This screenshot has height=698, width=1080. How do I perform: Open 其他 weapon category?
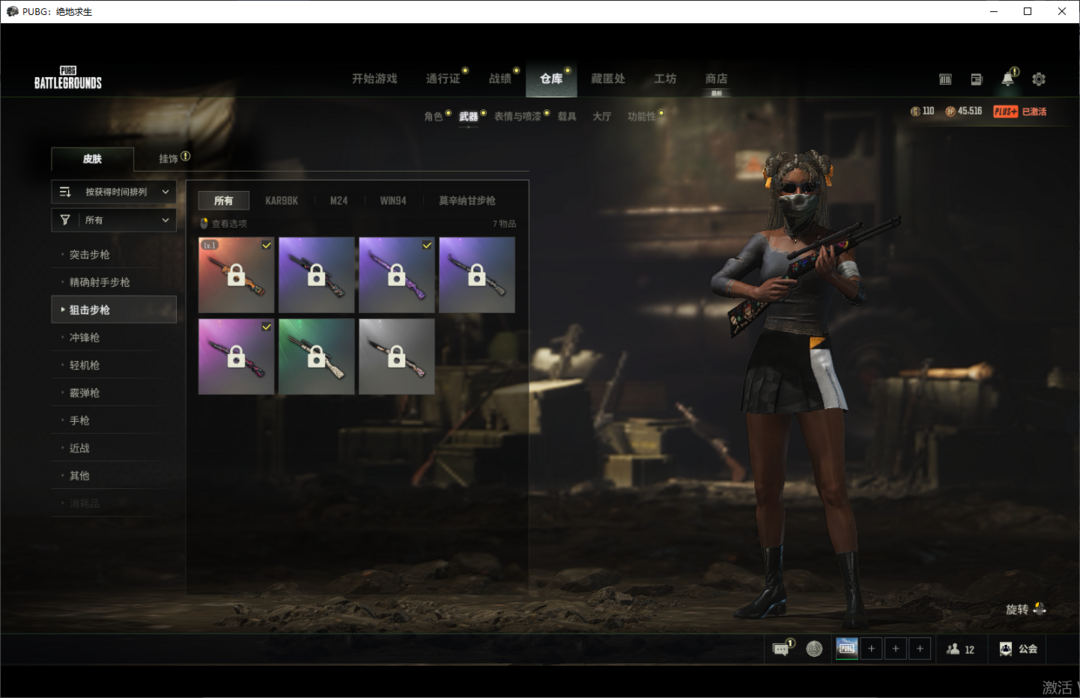pyautogui.click(x=114, y=475)
